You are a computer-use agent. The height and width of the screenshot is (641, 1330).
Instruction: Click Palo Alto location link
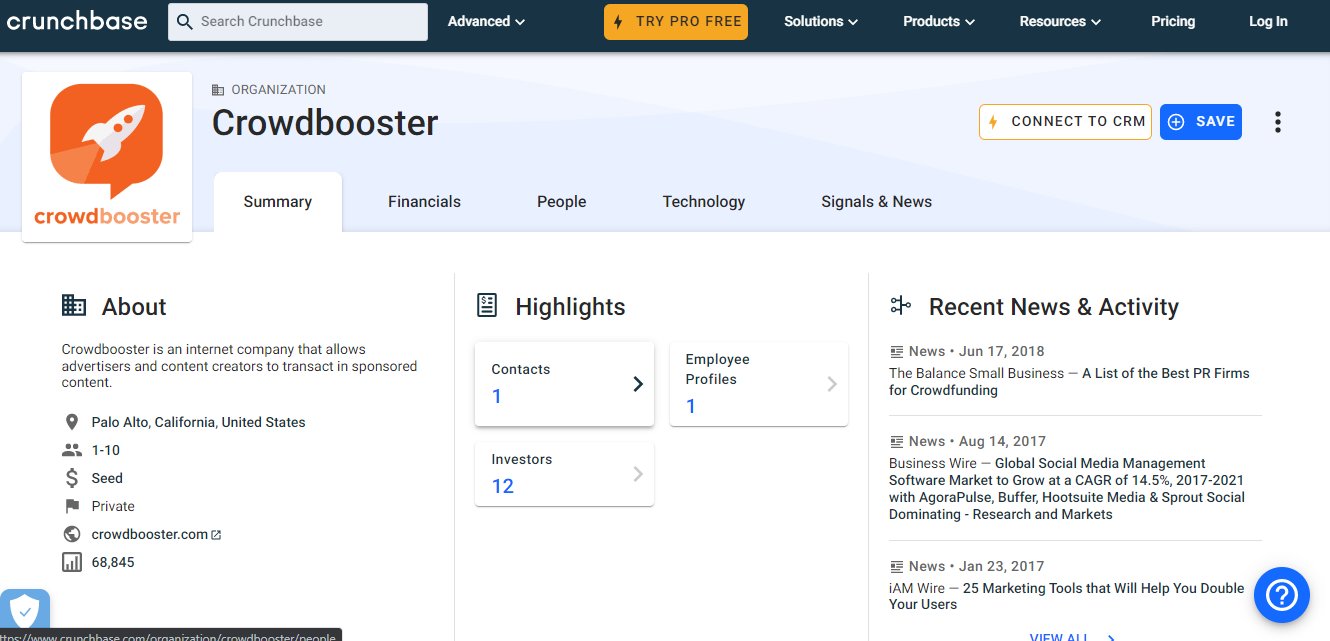pos(198,422)
